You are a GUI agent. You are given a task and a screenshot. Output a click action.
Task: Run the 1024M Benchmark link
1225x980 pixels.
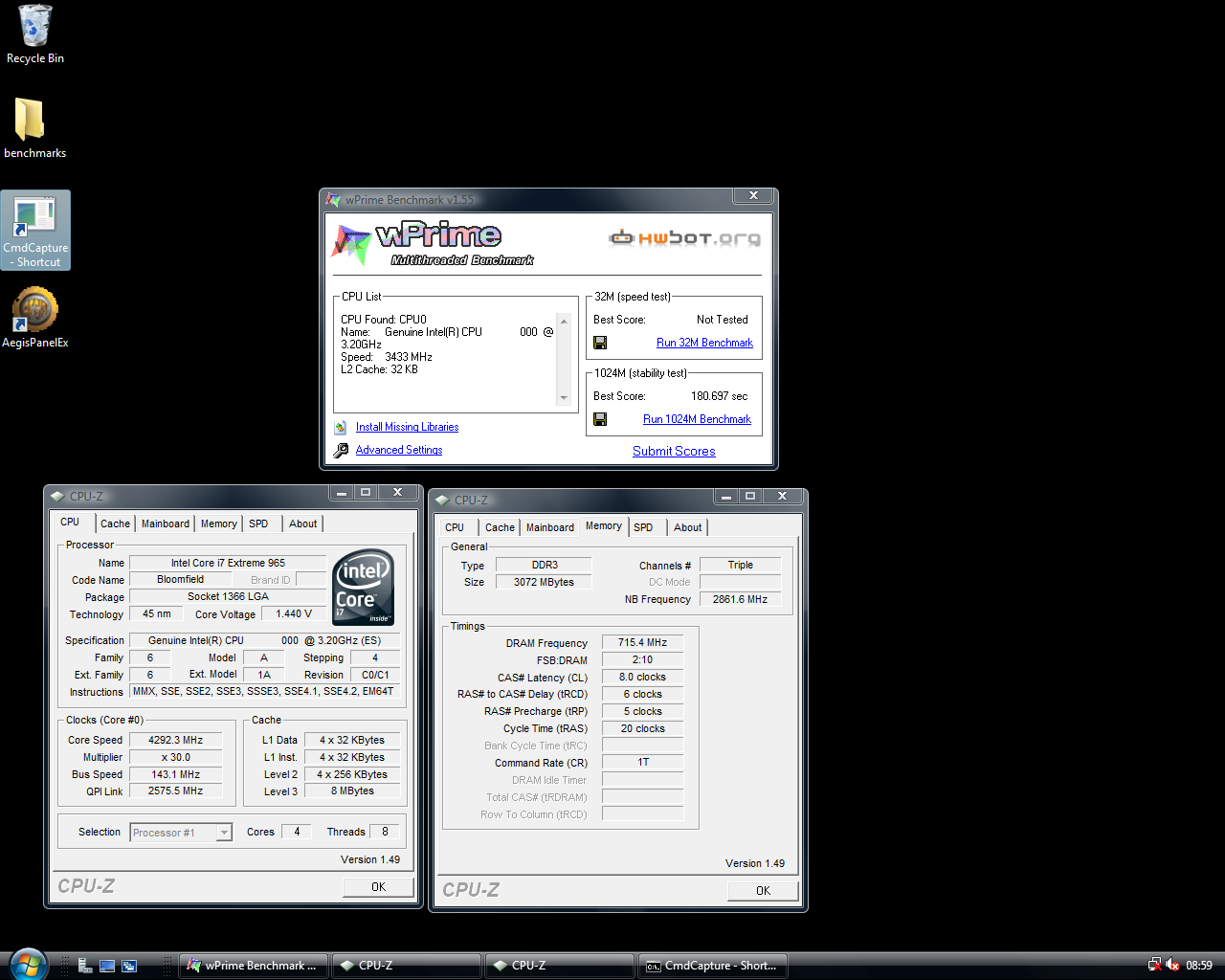tap(697, 419)
